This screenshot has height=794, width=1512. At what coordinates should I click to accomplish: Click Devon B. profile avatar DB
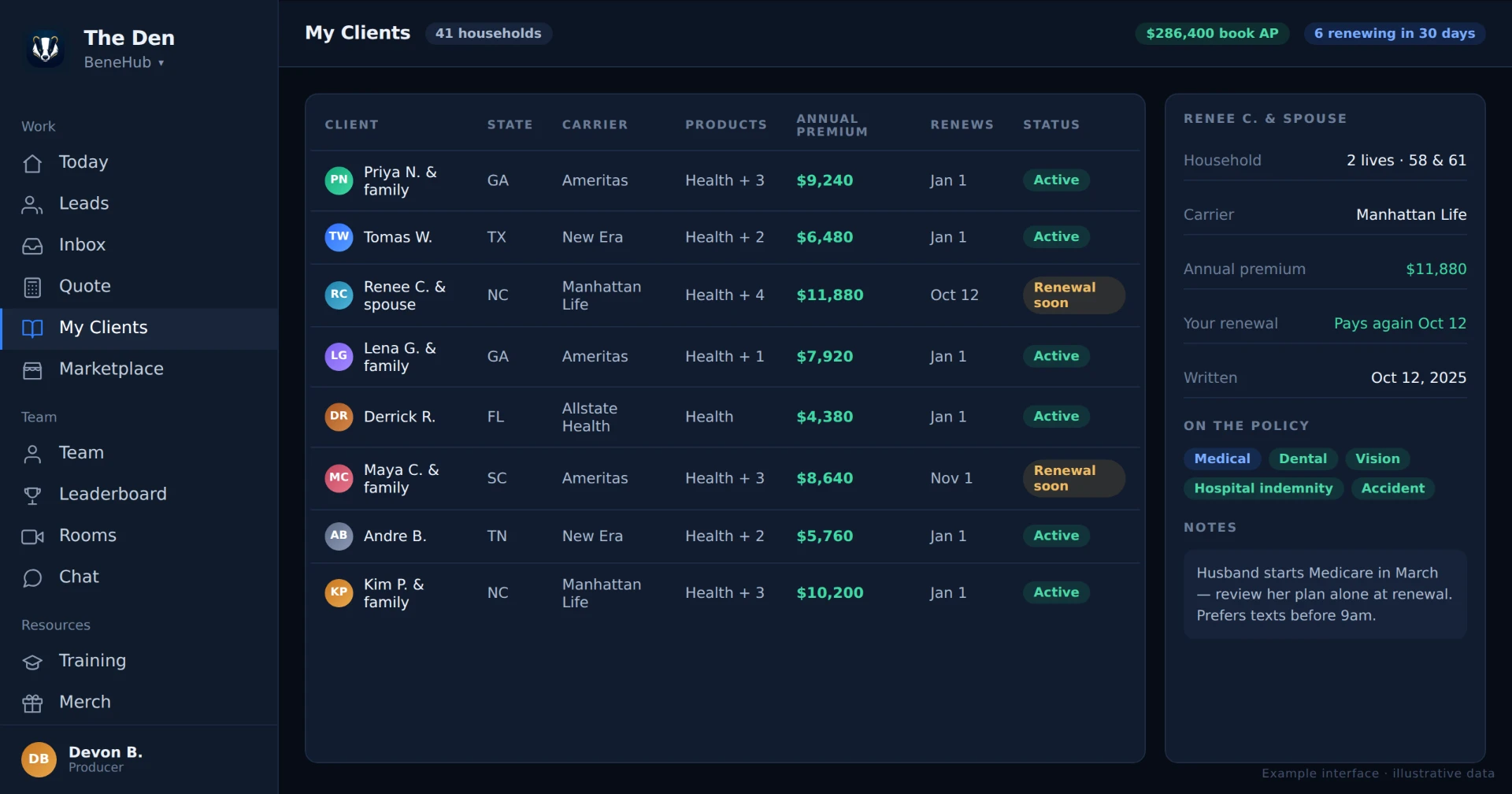point(39,759)
